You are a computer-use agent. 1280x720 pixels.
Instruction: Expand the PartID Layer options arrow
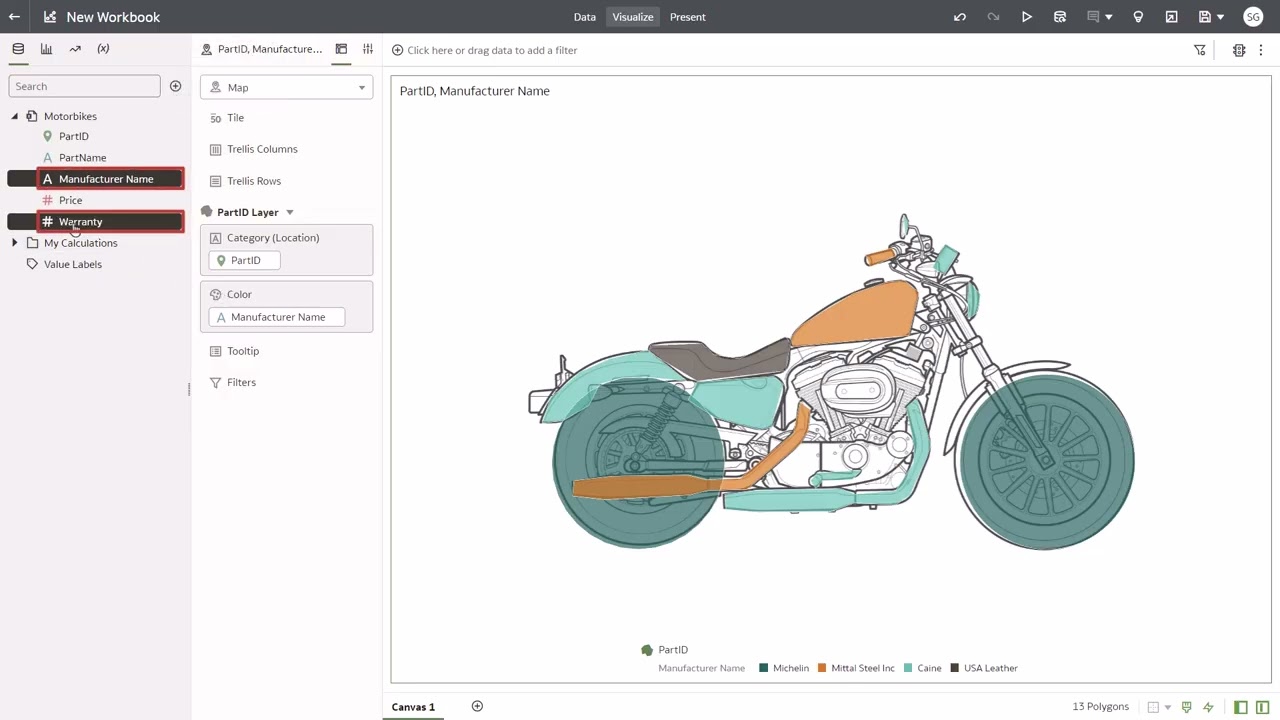coord(290,212)
